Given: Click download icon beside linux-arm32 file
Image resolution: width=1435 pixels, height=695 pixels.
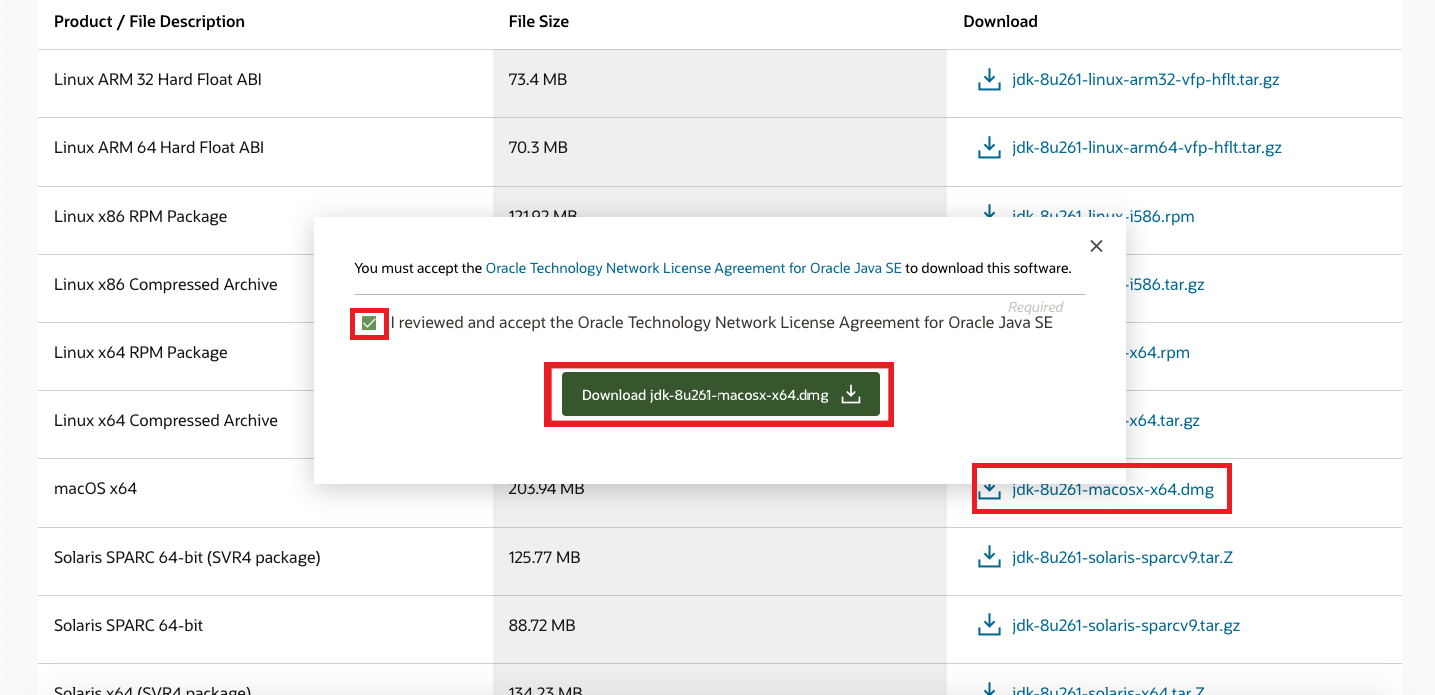Looking at the screenshot, I should coord(989,79).
